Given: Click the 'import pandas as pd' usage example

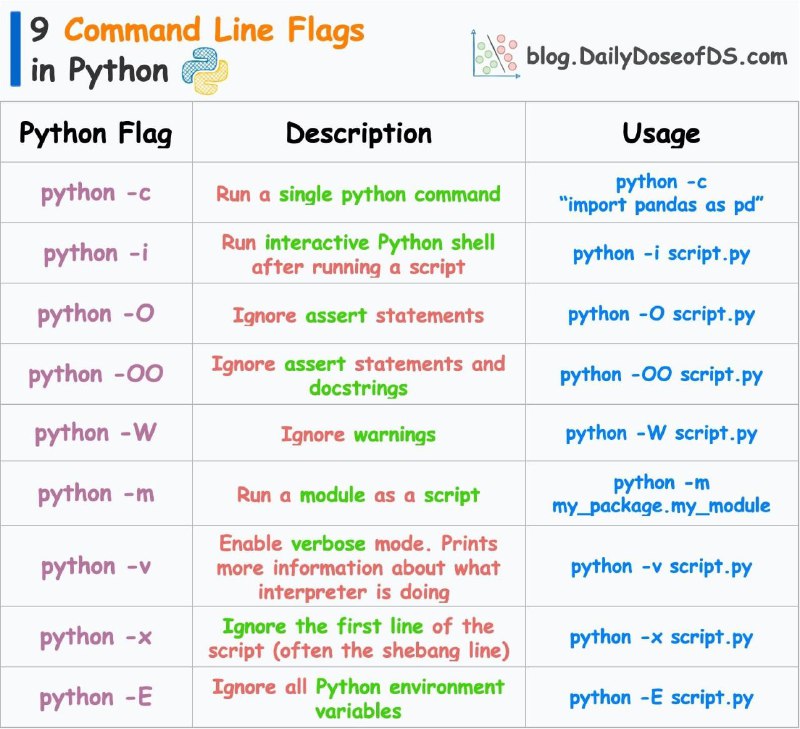Looking at the screenshot, I should tap(661, 193).
